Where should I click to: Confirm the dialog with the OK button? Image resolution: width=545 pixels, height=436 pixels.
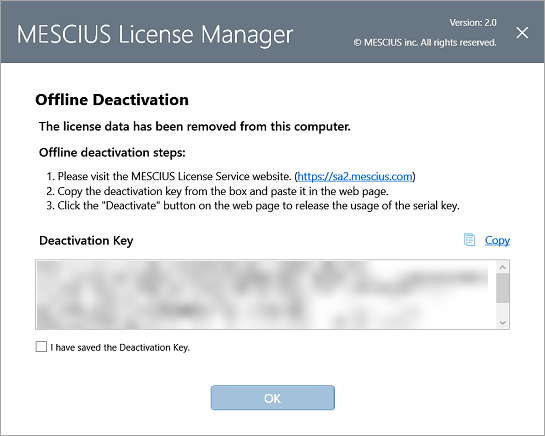[272, 398]
